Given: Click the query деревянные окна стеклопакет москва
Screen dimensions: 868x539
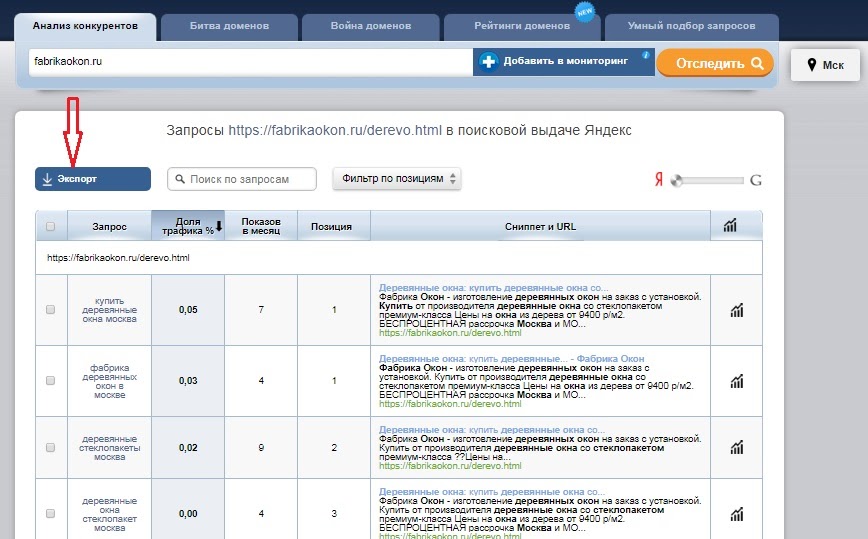Looking at the screenshot, I should point(109,514).
